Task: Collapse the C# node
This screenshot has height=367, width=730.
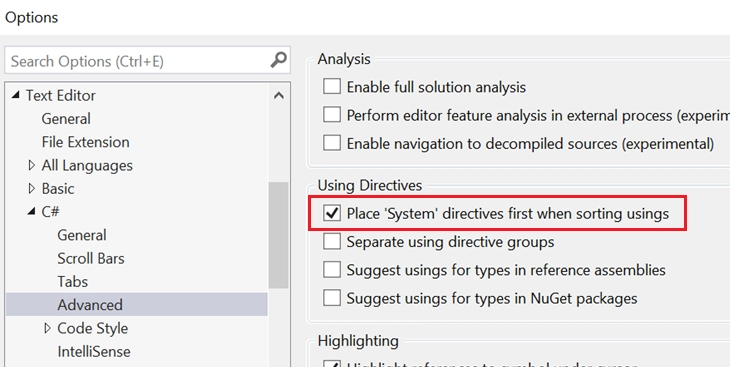Action: 32,212
